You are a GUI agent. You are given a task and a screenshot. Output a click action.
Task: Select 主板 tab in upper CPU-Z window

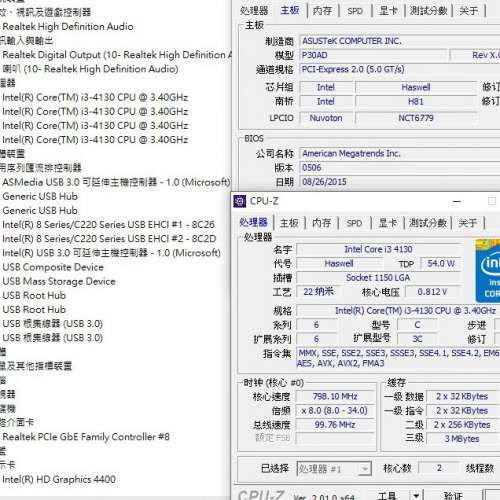[290, 10]
